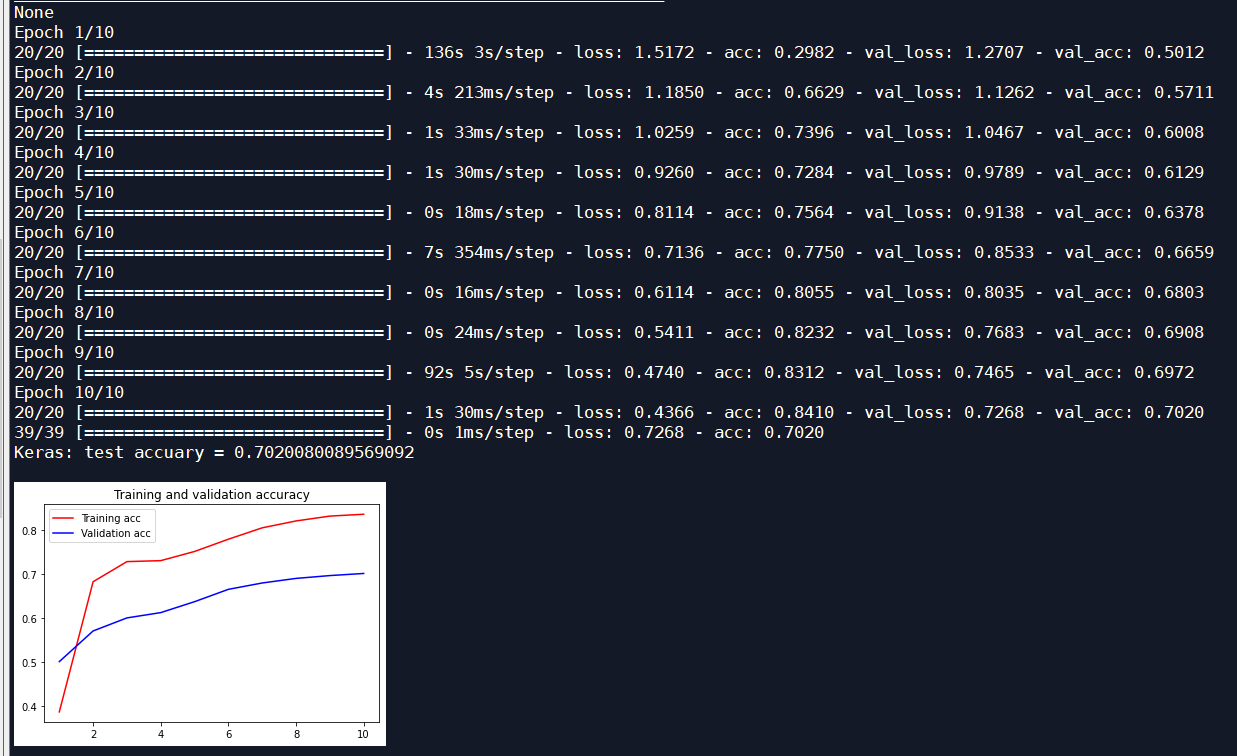
Task: Click the y-axis label '0.8' on the plot
Action: (x=29, y=531)
